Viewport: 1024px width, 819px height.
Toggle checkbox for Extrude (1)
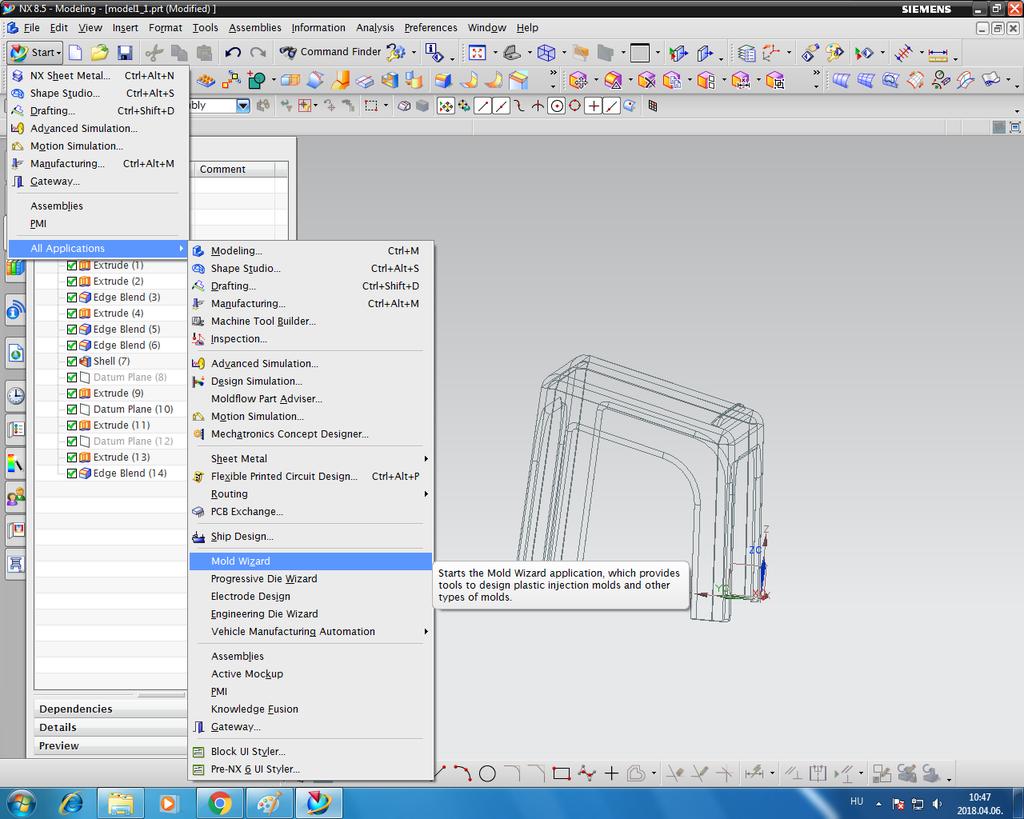pos(72,265)
